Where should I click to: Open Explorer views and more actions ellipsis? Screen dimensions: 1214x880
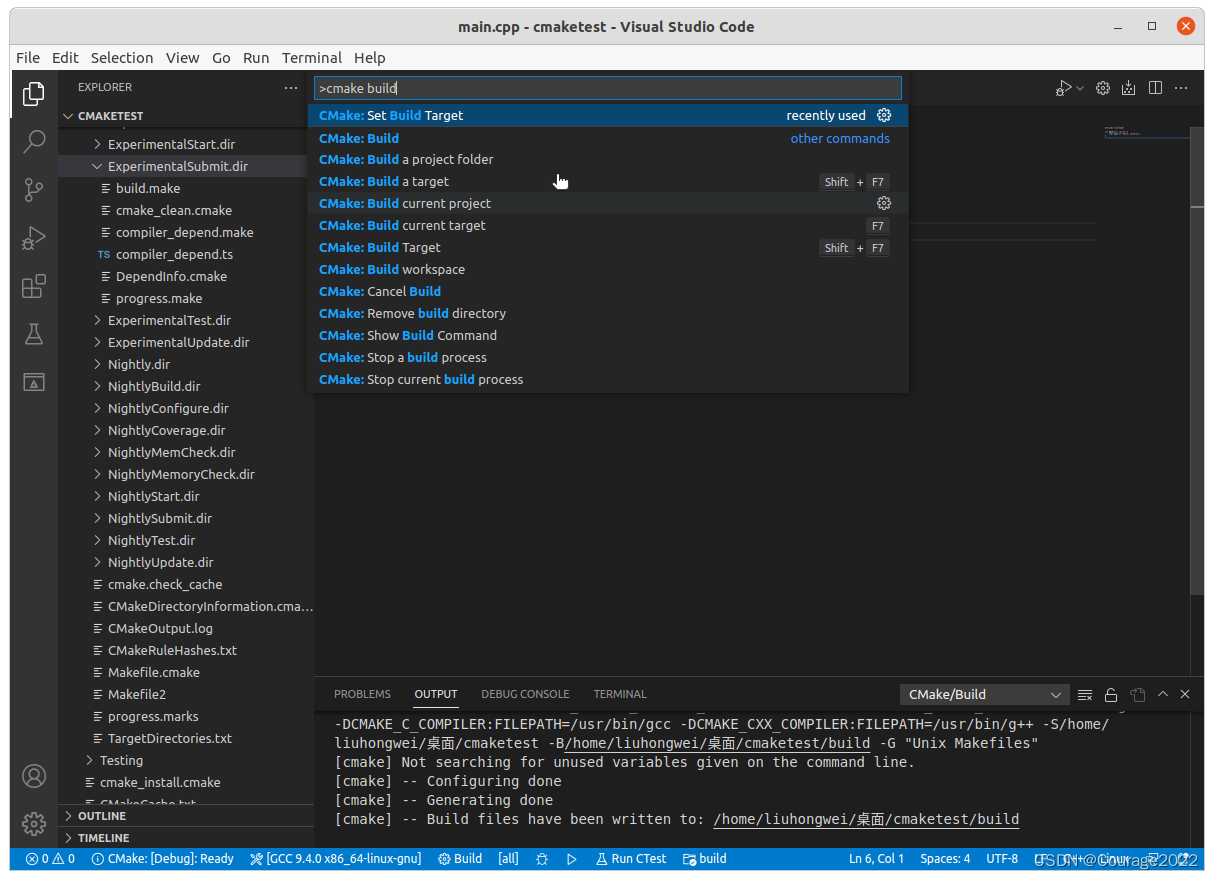[291, 87]
